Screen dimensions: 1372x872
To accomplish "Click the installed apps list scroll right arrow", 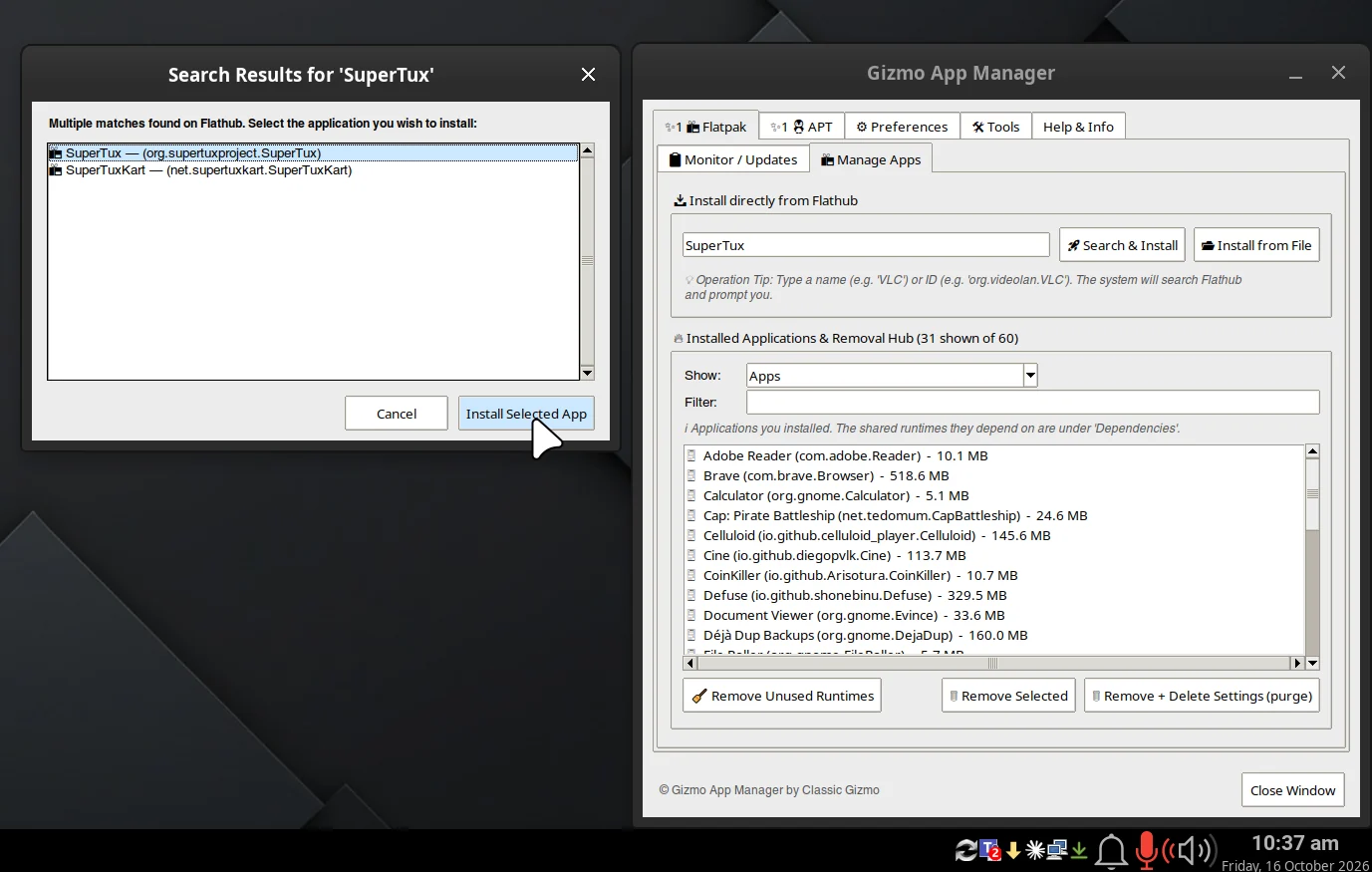I will (x=1296, y=663).
